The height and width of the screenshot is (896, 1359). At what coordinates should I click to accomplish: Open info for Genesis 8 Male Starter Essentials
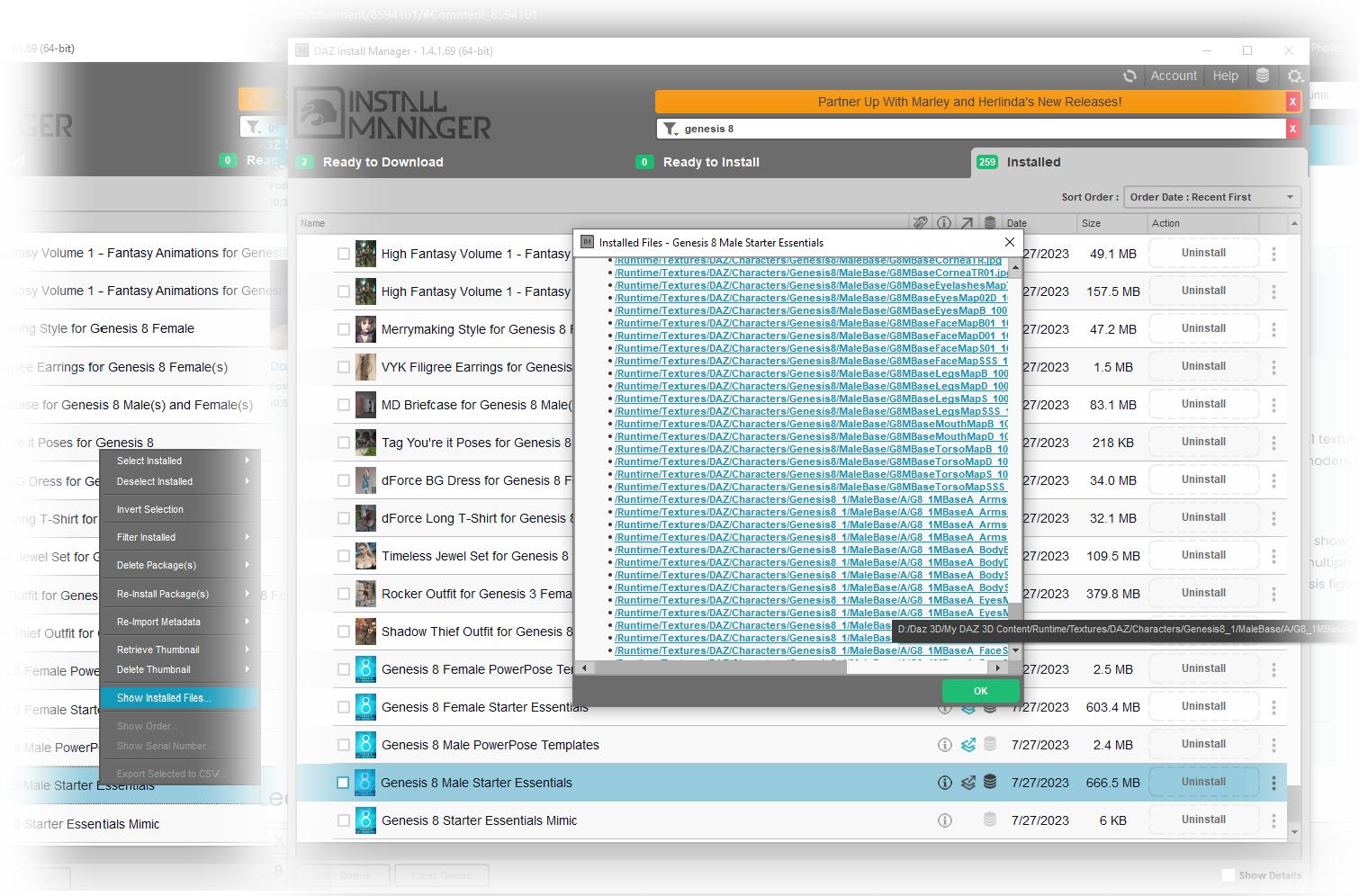944,783
